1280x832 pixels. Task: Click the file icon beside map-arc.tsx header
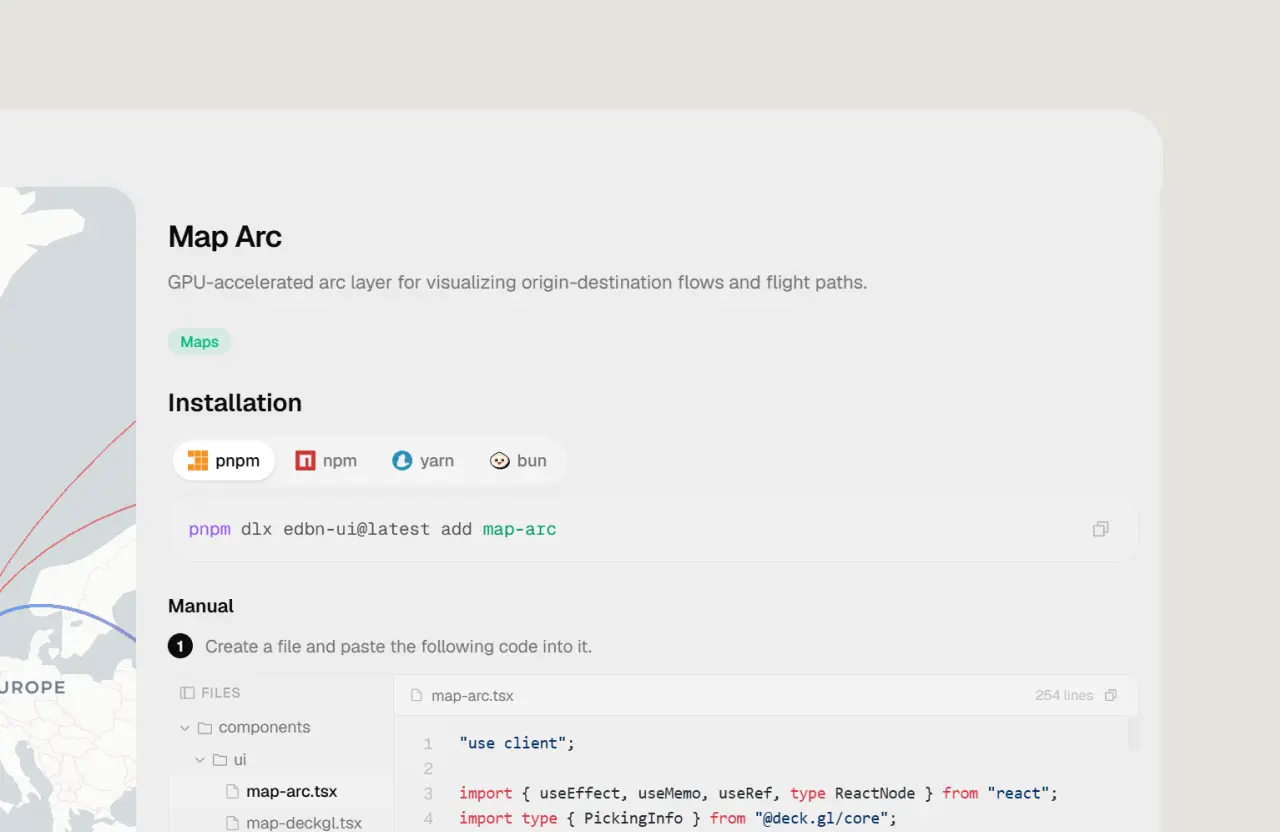tap(417, 695)
